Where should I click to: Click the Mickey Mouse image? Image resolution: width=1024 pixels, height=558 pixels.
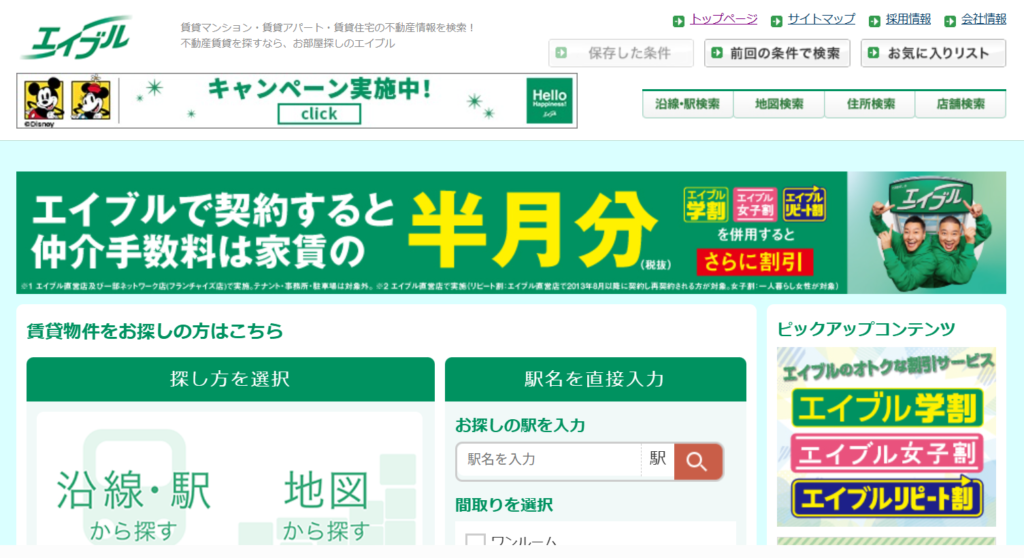pyautogui.click(x=44, y=100)
